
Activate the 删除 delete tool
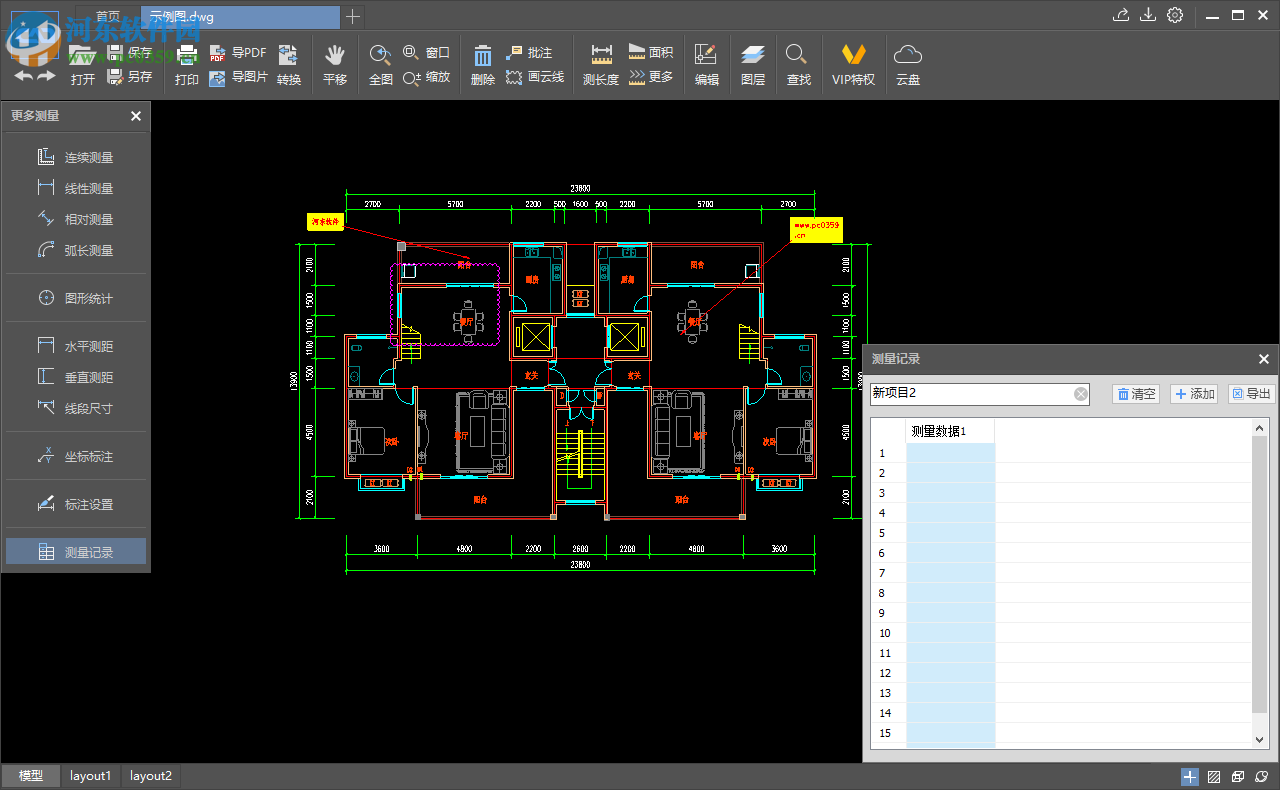(x=482, y=62)
